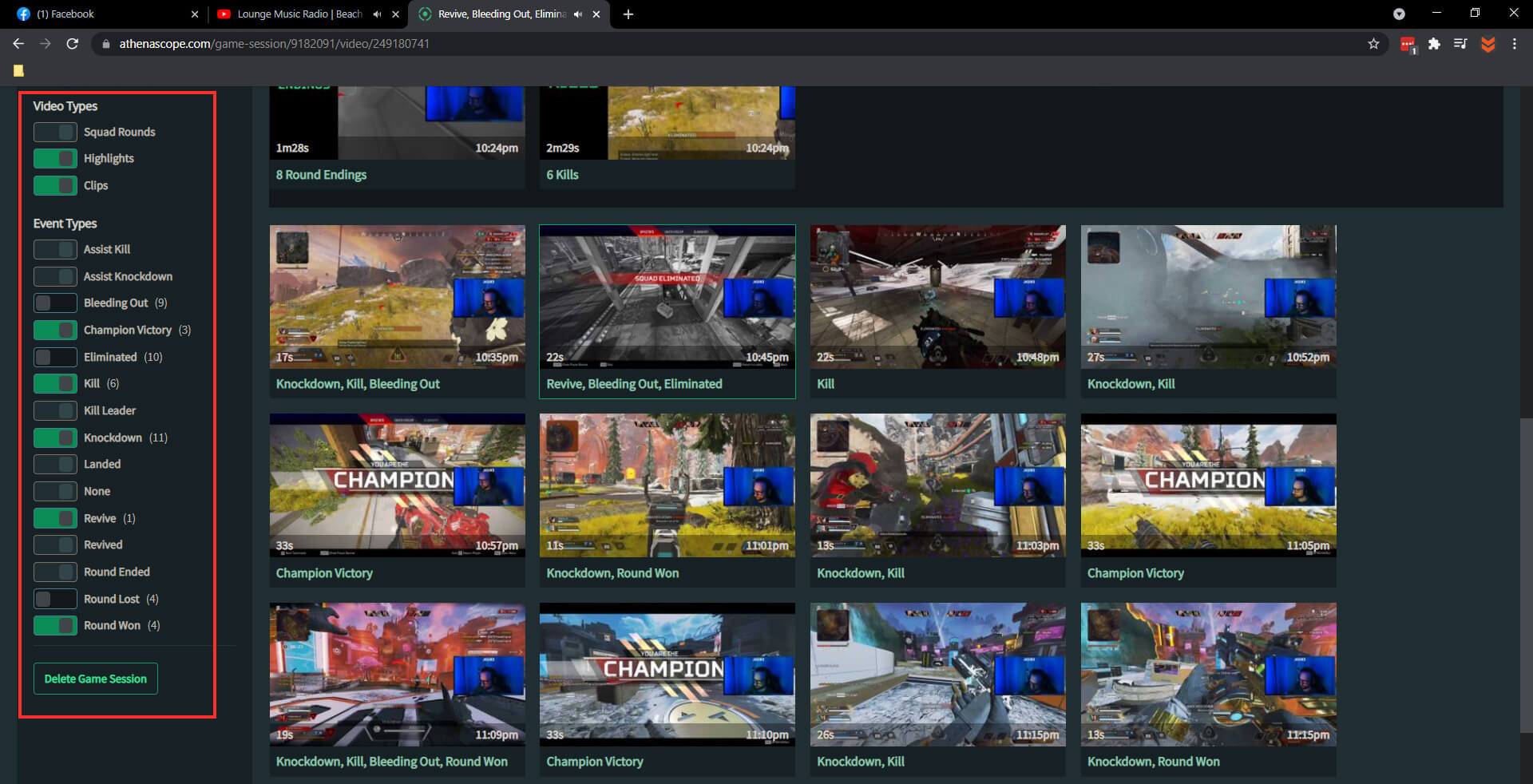The height and width of the screenshot is (784, 1533).
Task: Enable the Assist Kill toggle
Action: [x=55, y=249]
